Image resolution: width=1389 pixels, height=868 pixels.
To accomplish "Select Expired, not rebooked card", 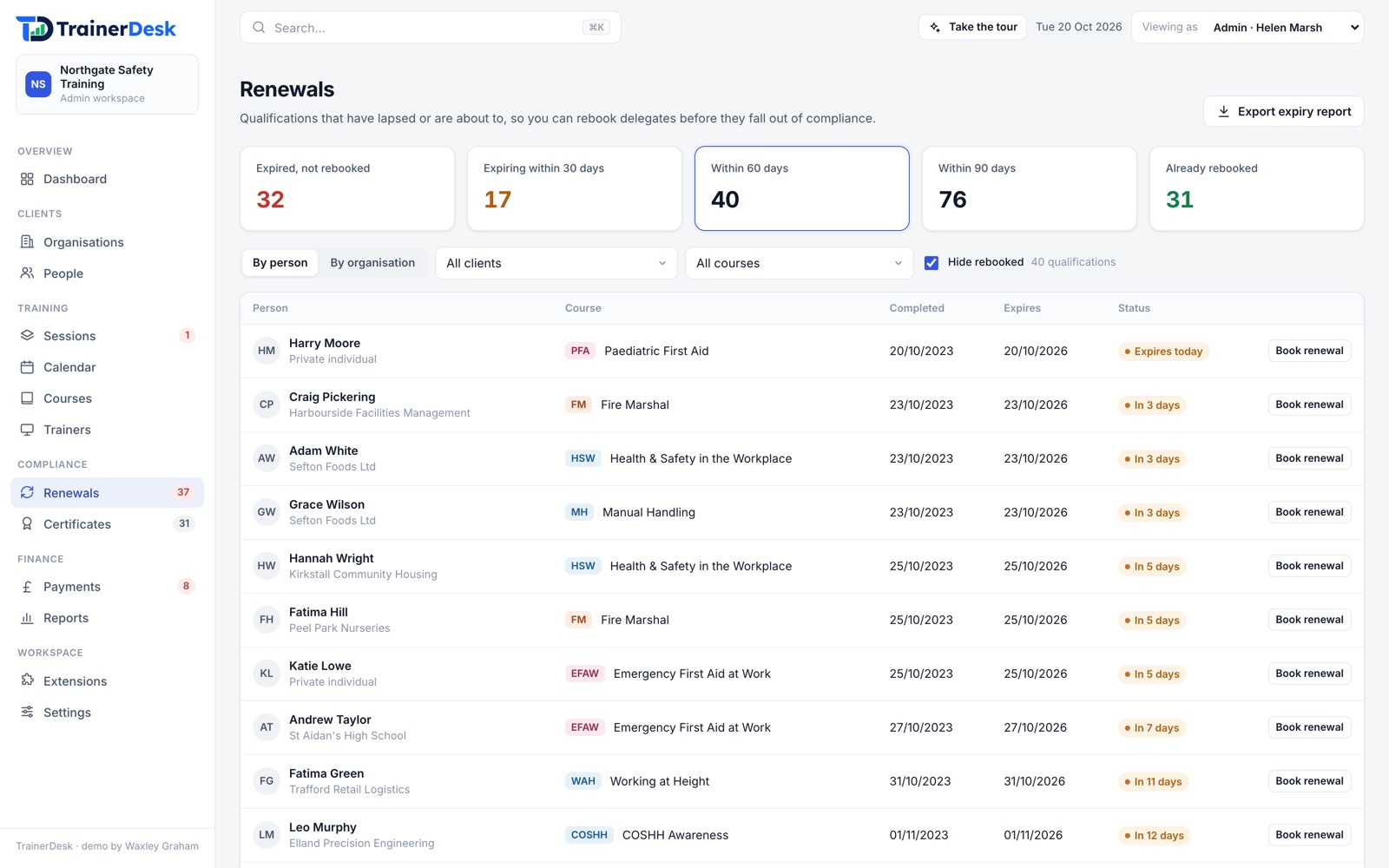I will (x=347, y=188).
